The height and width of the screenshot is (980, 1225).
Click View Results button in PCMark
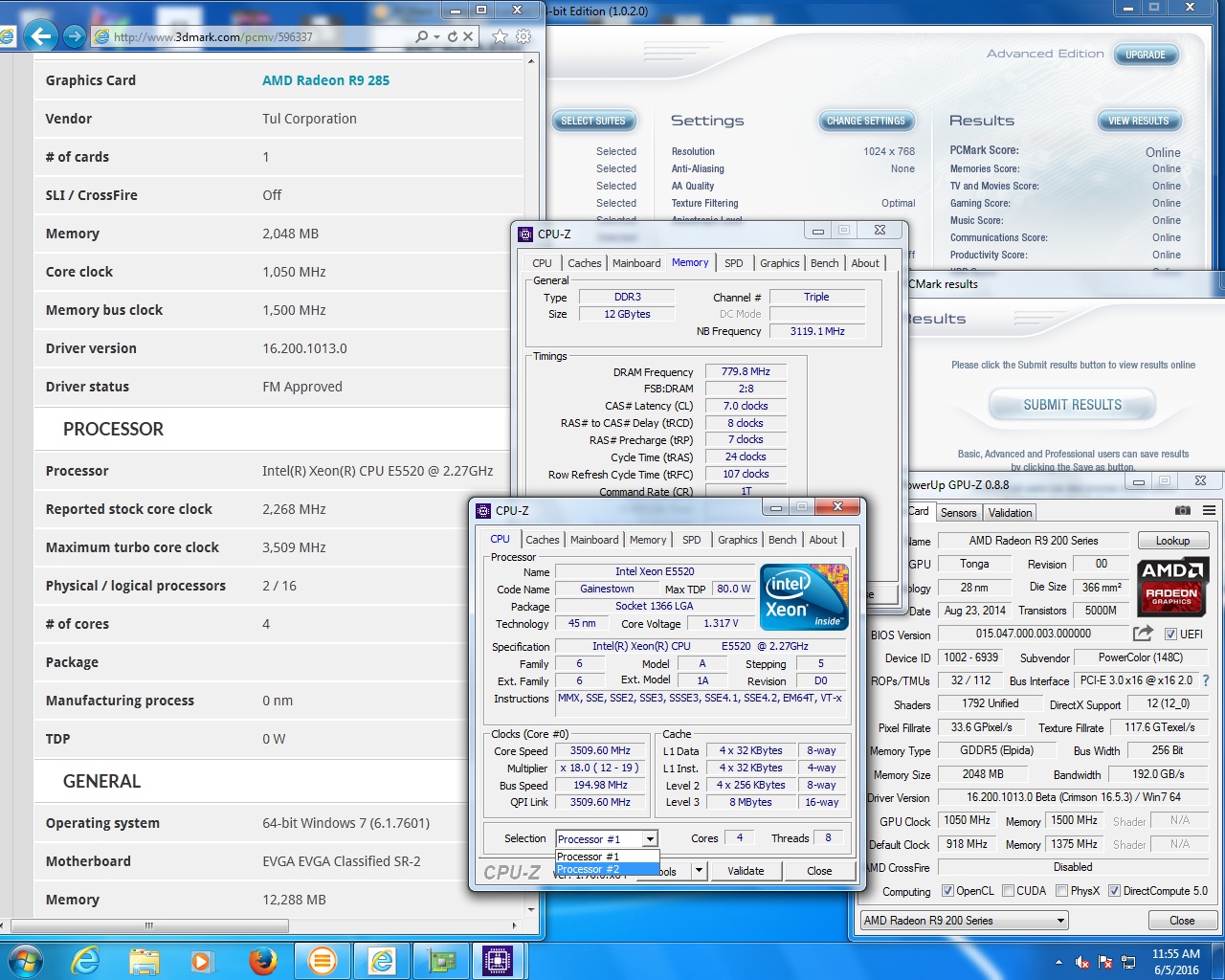1138,121
